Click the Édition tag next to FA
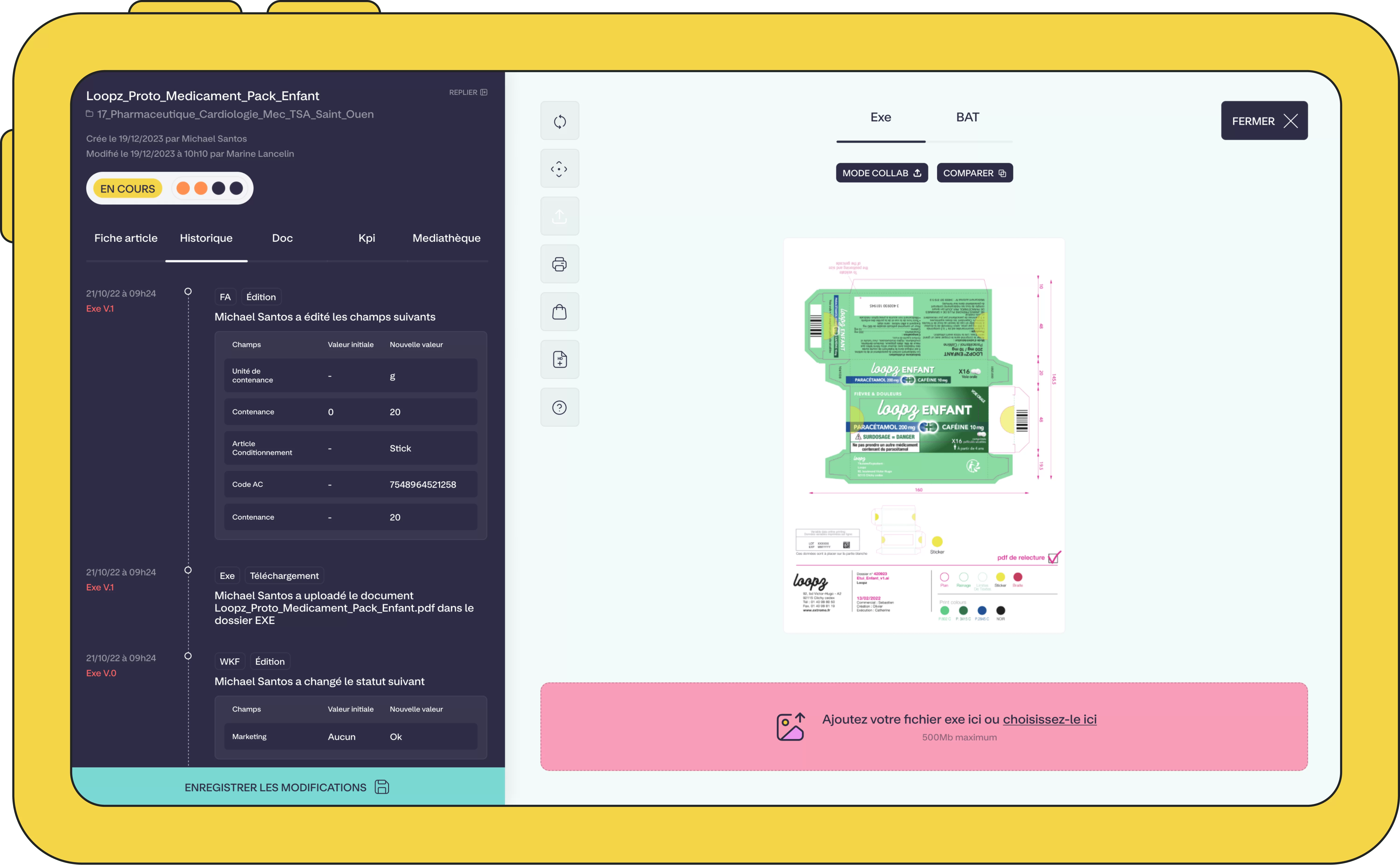Screen dimensions: 1400x865 click(x=261, y=297)
